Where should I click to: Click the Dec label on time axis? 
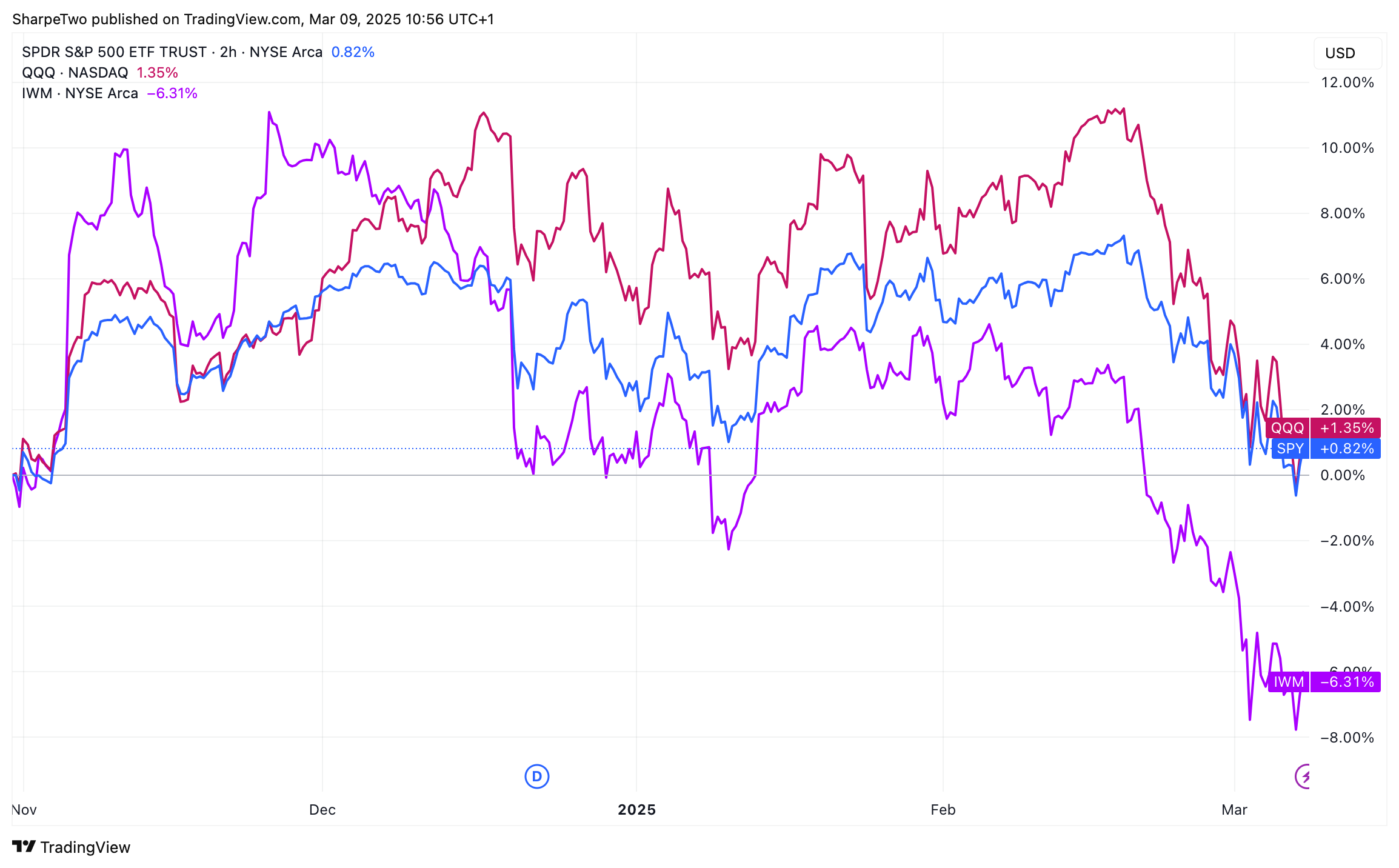[x=322, y=810]
